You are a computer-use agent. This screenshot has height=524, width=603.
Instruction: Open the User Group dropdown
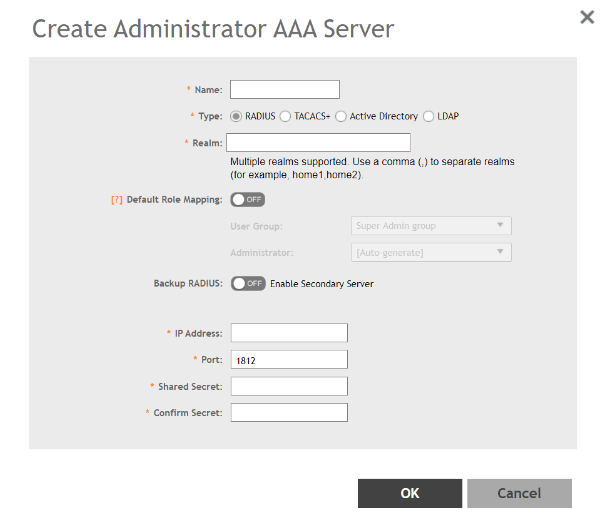(431, 226)
